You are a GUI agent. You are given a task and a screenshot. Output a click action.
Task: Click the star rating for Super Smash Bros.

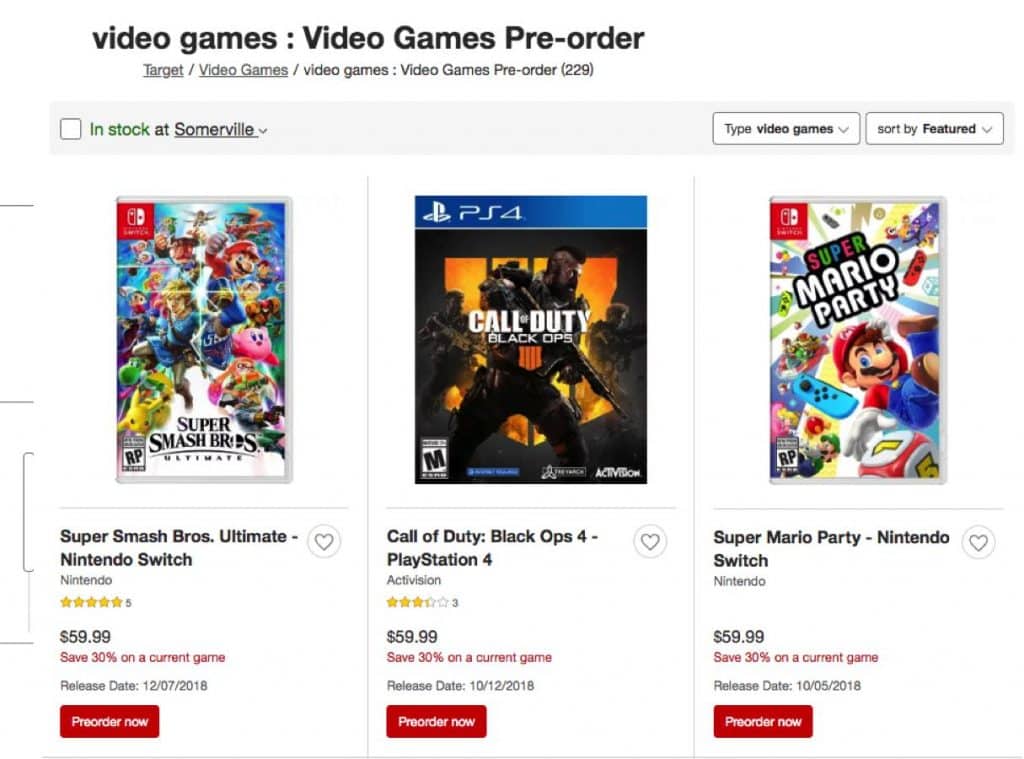click(90, 602)
